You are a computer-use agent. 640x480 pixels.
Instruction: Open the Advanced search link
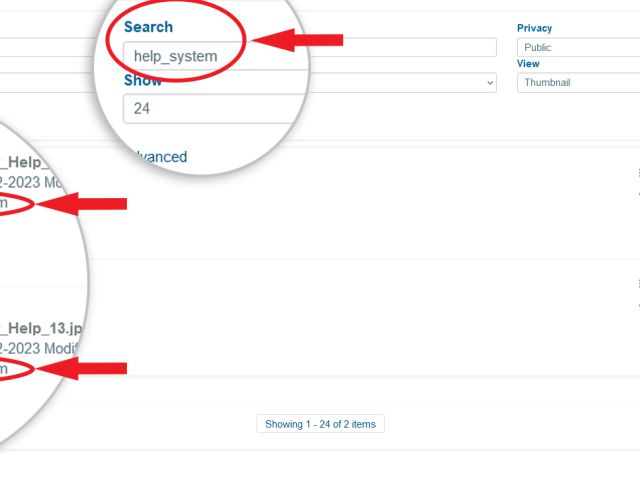(161, 157)
